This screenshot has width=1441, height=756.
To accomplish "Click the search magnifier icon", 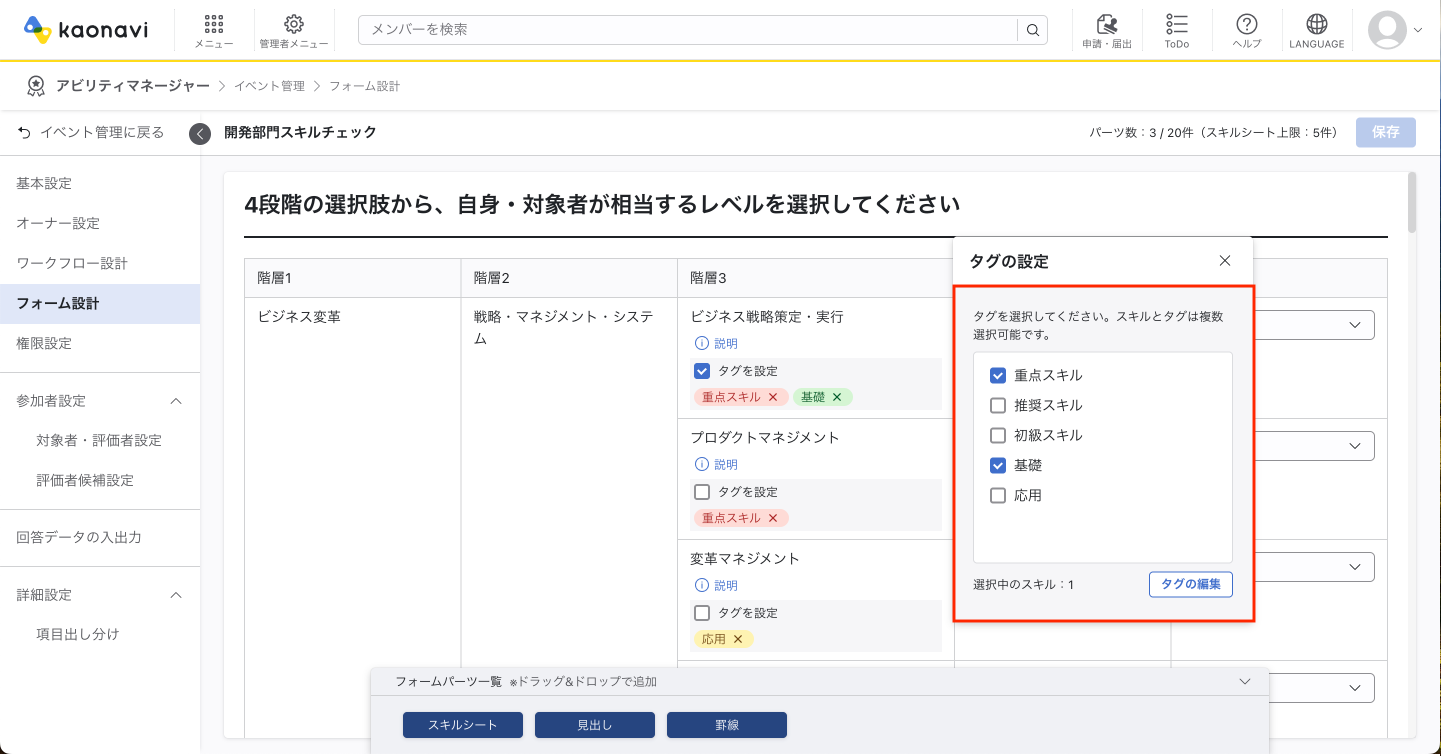I will click(1032, 30).
